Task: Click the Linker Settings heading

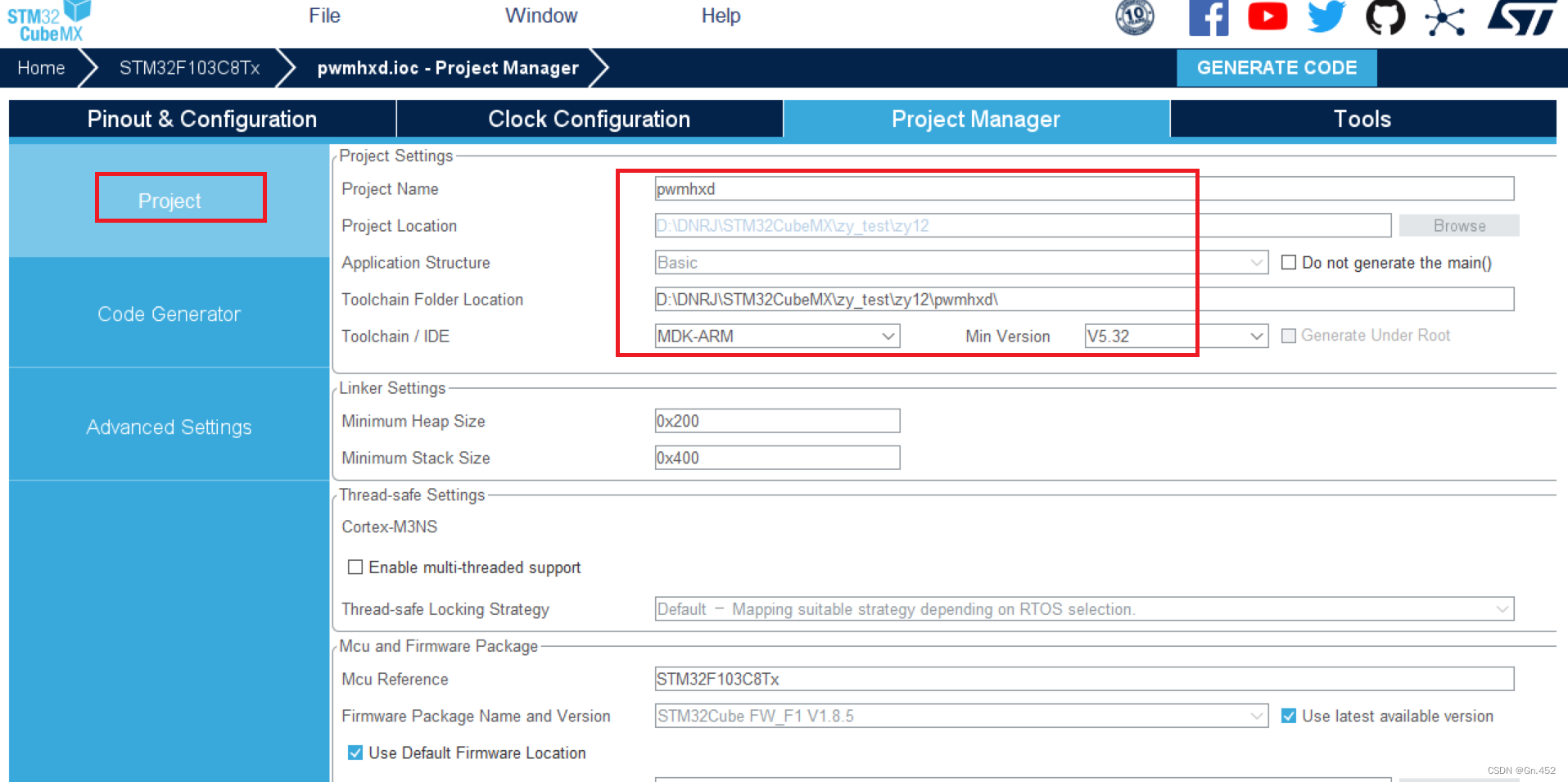Action: (392, 388)
